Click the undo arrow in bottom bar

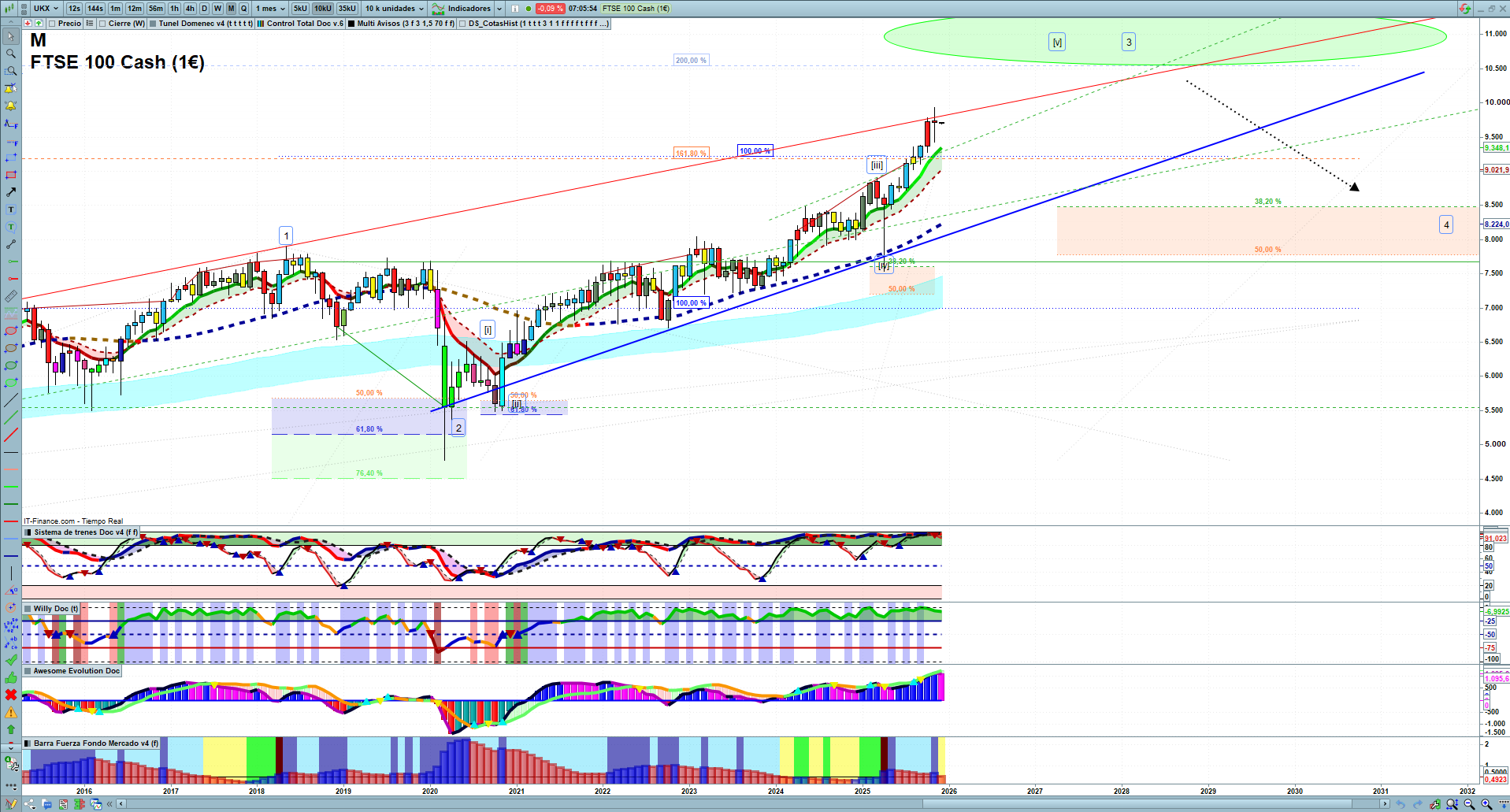1400,804
